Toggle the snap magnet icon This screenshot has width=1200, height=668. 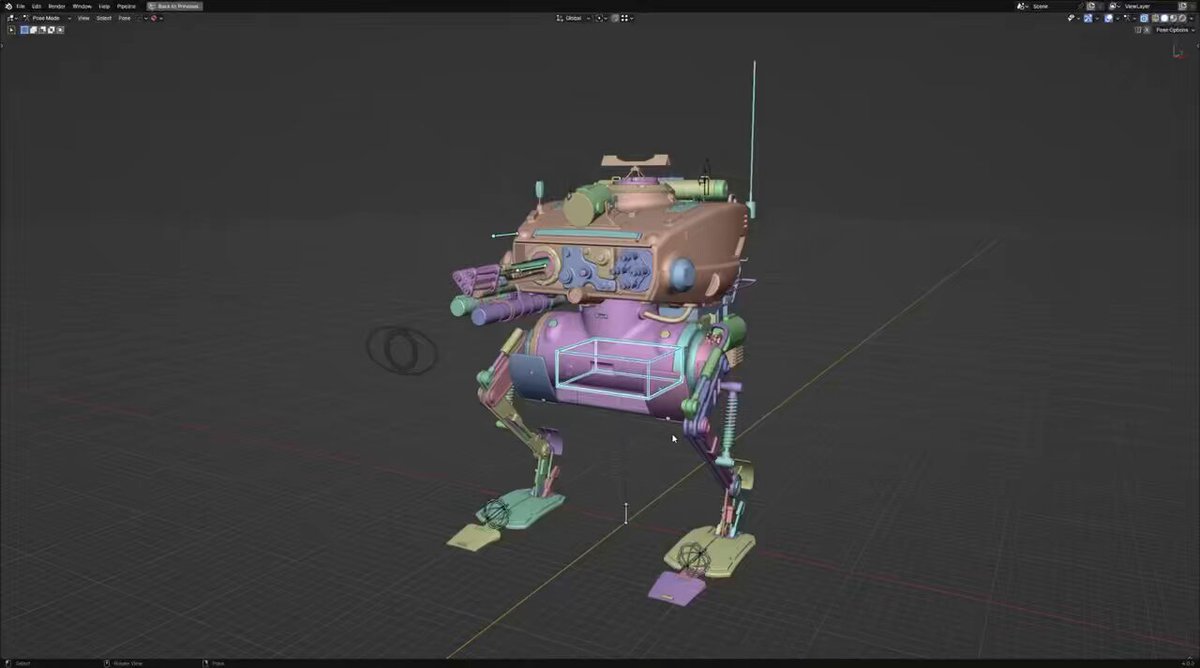[x=615, y=18]
